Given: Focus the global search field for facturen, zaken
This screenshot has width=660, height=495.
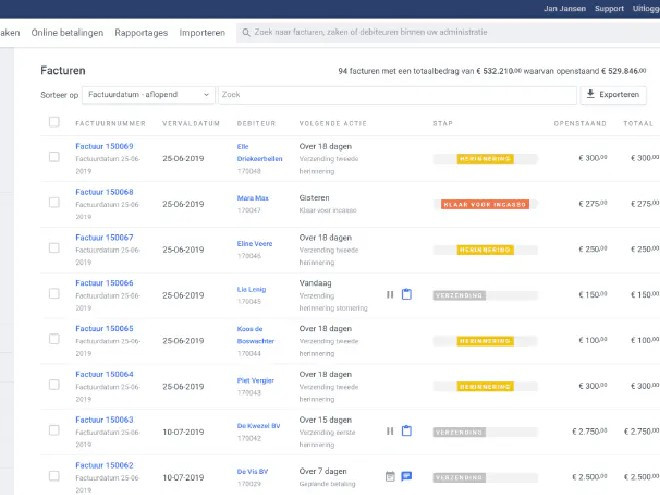Looking at the screenshot, I should coord(449,32).
